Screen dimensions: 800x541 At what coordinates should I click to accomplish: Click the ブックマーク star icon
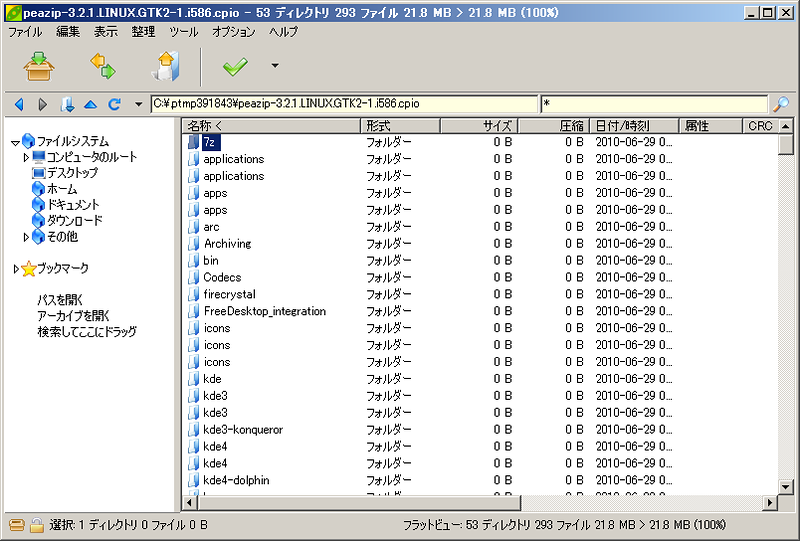point(29,268)
